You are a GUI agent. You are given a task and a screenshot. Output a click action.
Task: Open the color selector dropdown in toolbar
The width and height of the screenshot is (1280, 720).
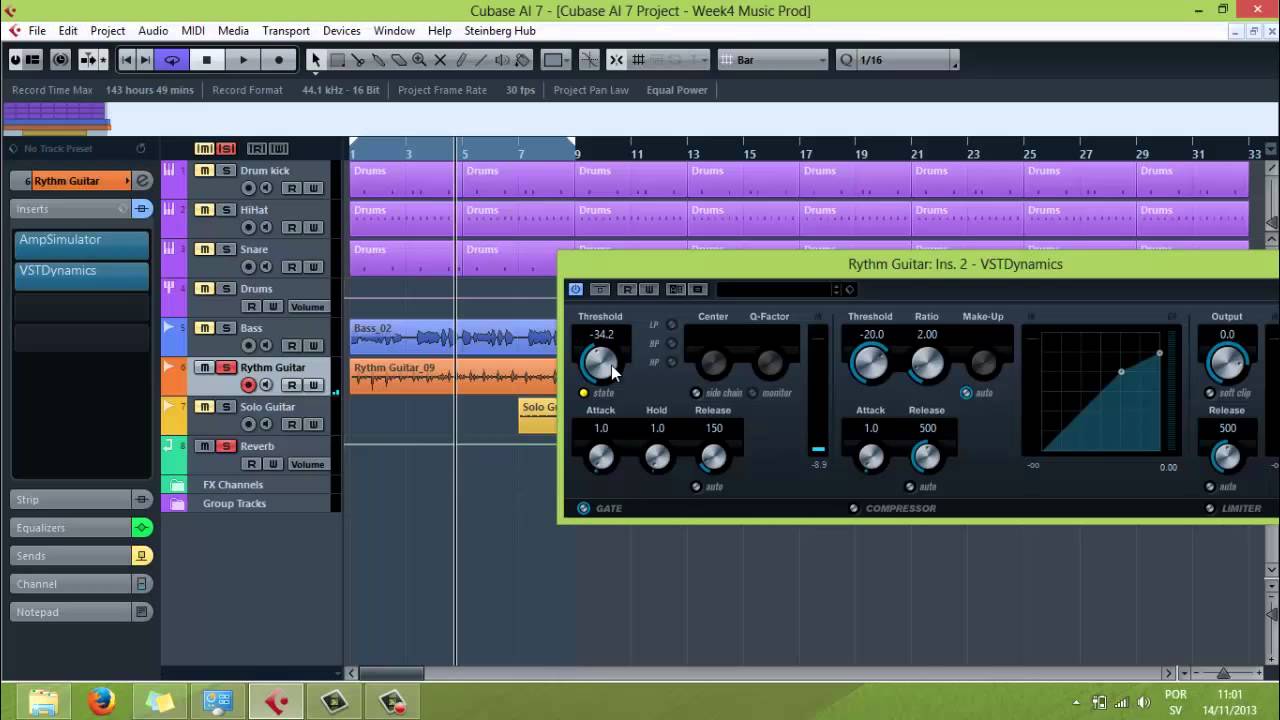click(556, 60)
